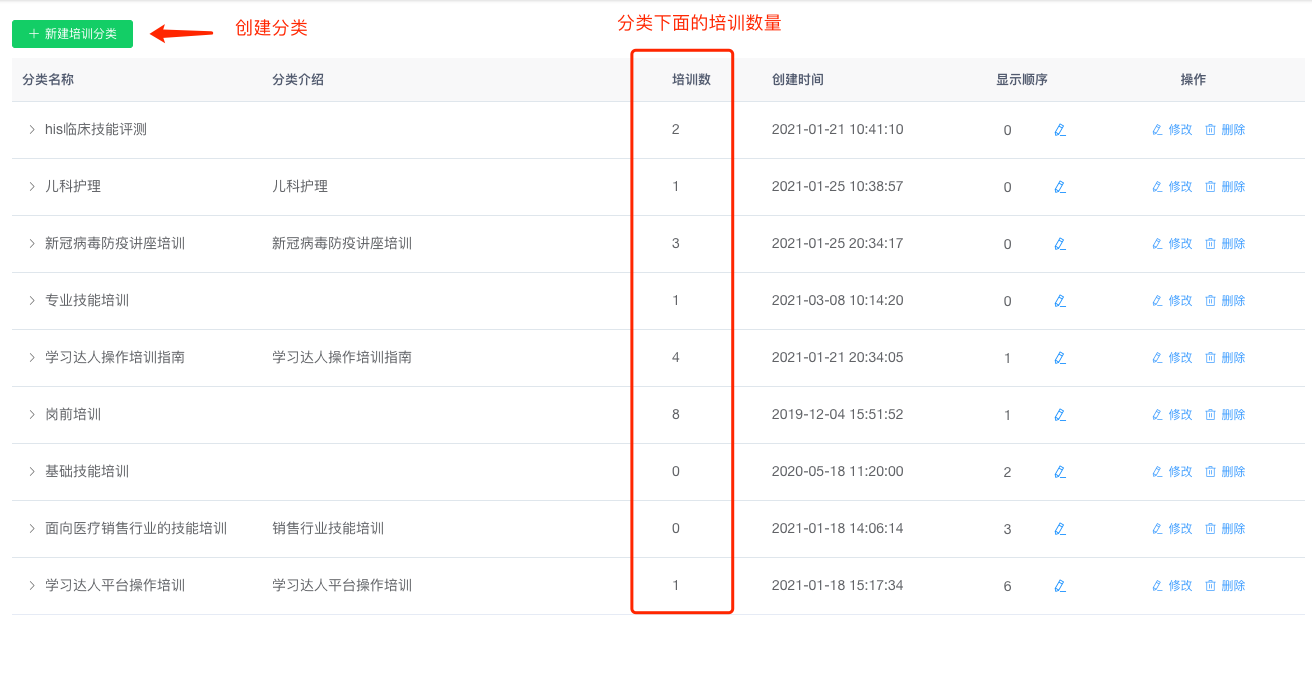This screenshot has height=684, width=1312.
Task: Click the 显示顺序 column header
Action: point(1021,80)
